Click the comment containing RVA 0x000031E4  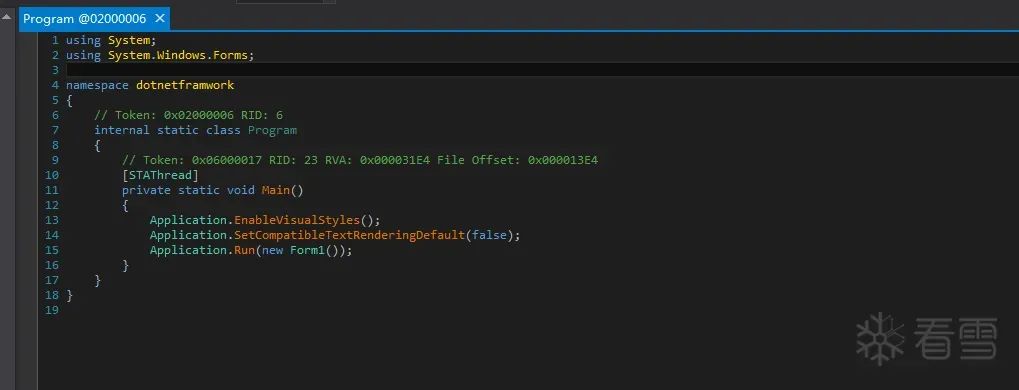pyautogui.click(x=360, y=160)
